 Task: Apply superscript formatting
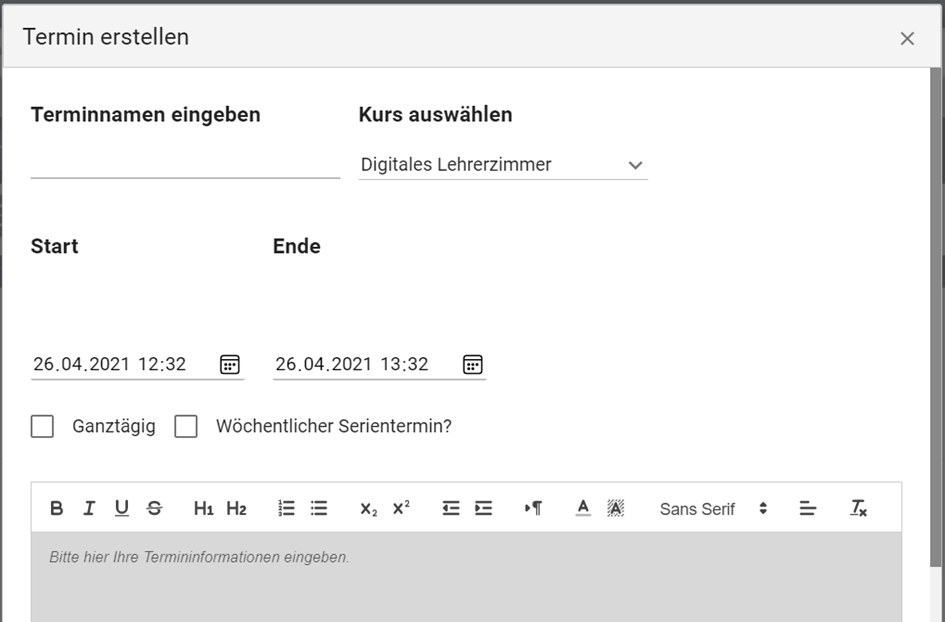[x=401, y=509]
